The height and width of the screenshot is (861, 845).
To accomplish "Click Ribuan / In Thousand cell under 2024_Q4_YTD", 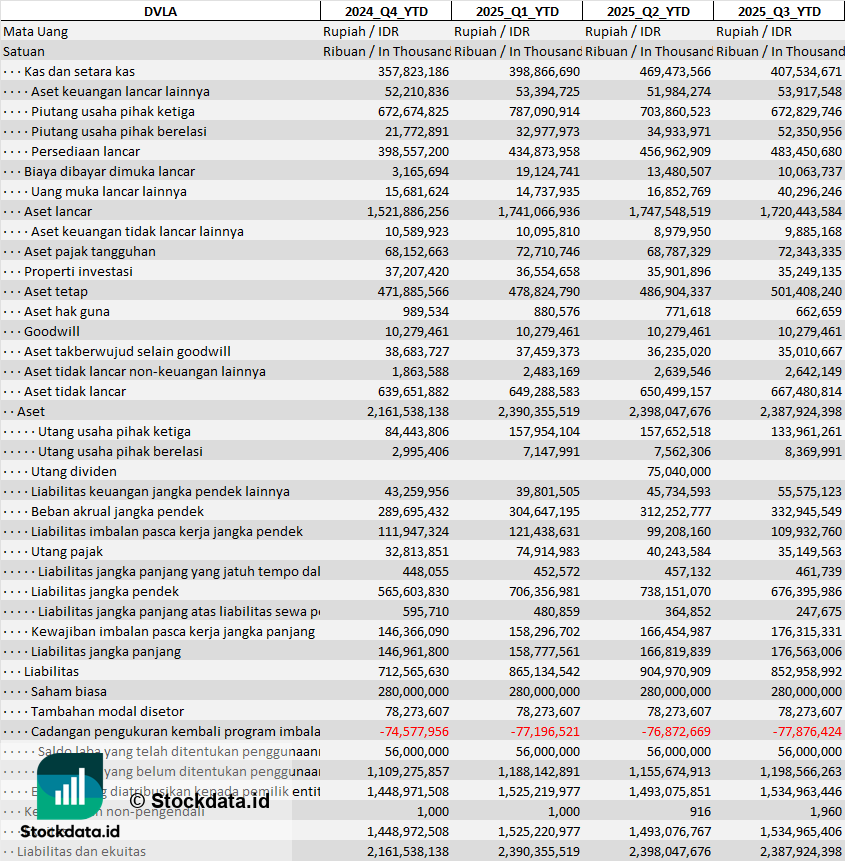I will (387, 52).
